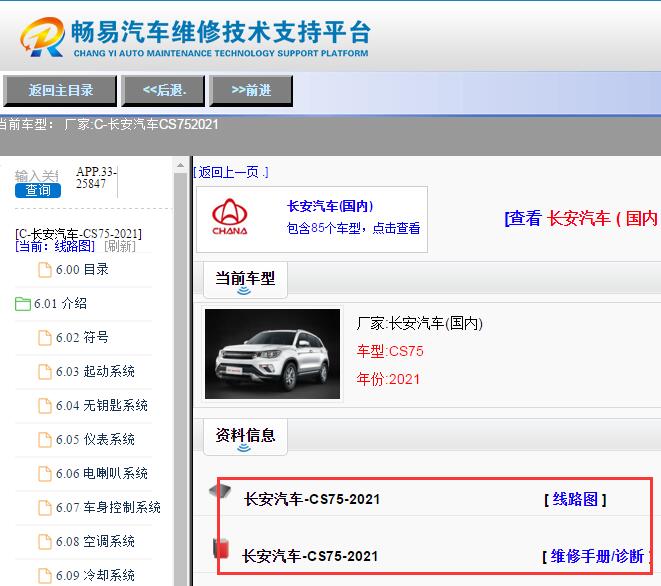Open 6.00 目录 tree item
Viewport: 661px width, 586px height.
(x=82, y=269)
